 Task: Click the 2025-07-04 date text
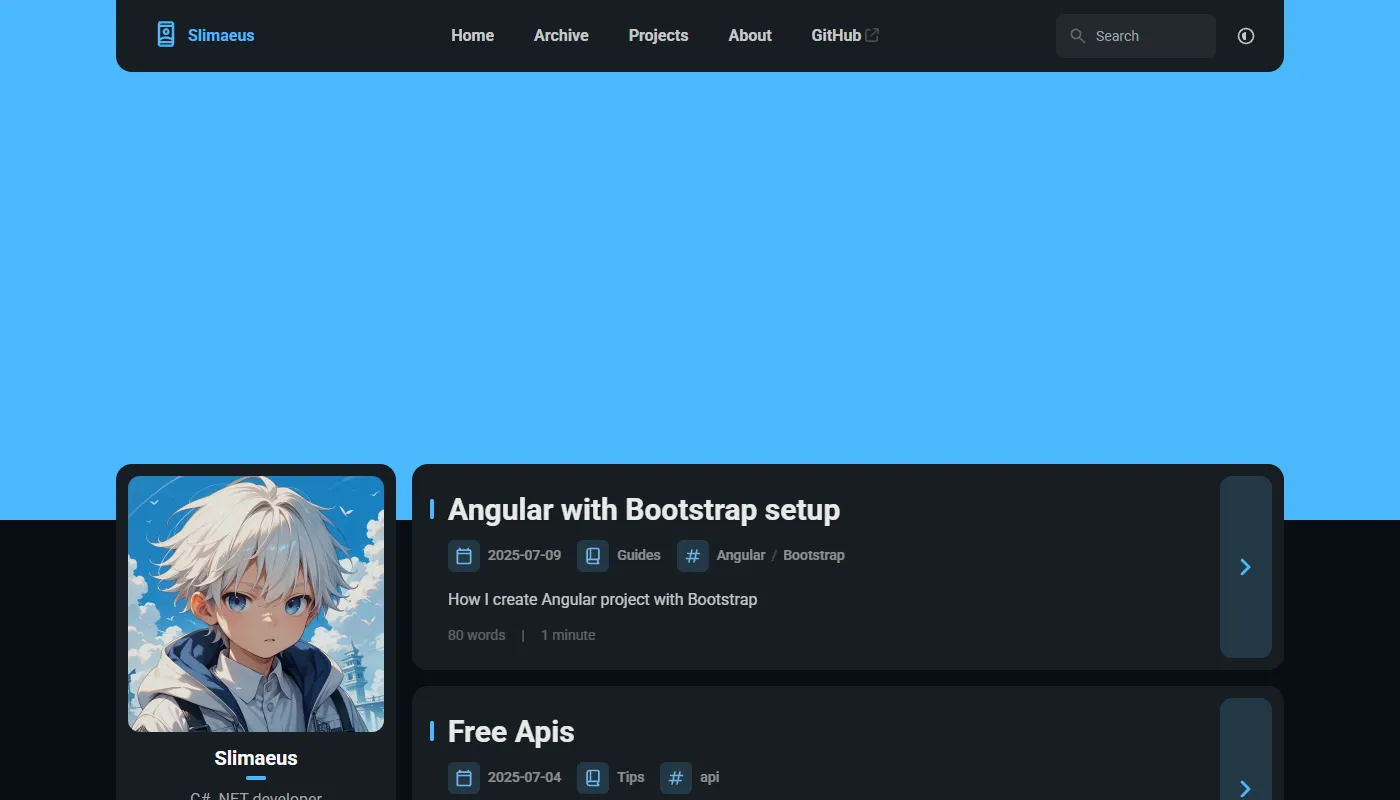click(524, 777)
